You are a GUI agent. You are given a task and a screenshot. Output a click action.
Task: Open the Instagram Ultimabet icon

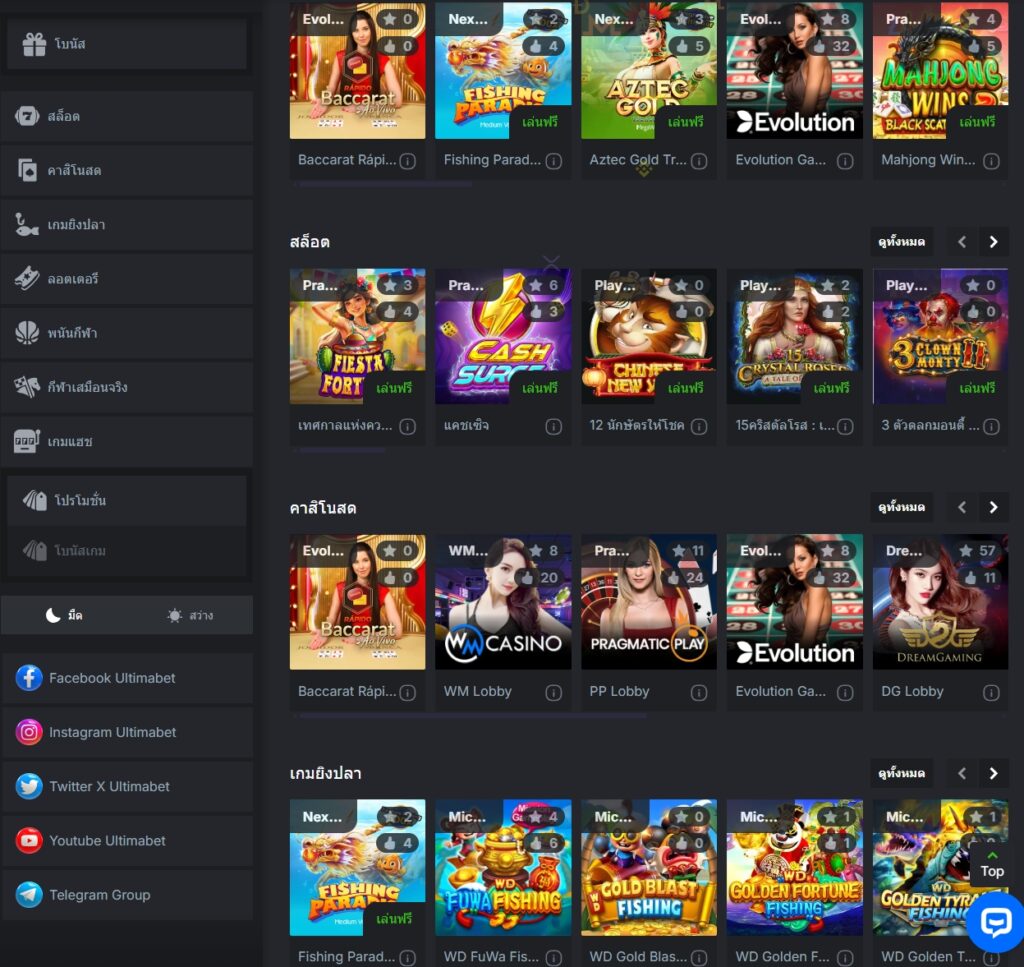pyautogui.click(x=29, y=732)
